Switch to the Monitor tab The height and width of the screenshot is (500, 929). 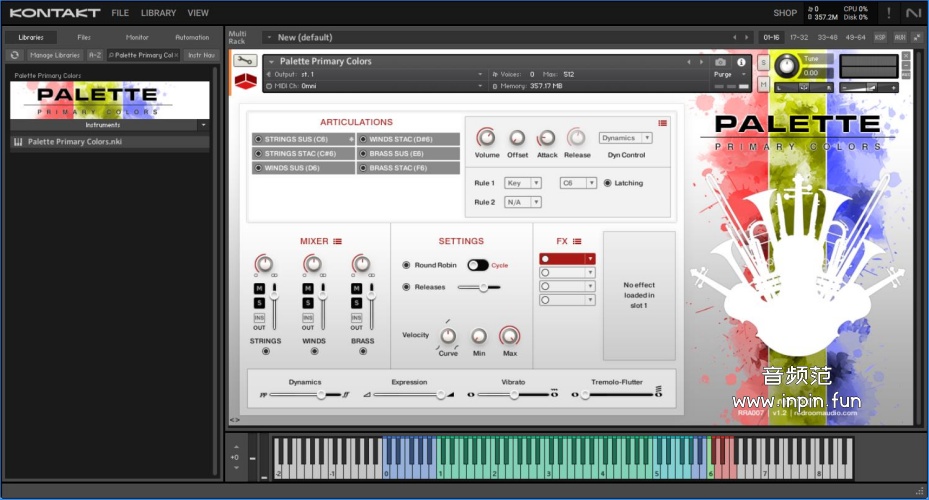click(x=137, y=37)
